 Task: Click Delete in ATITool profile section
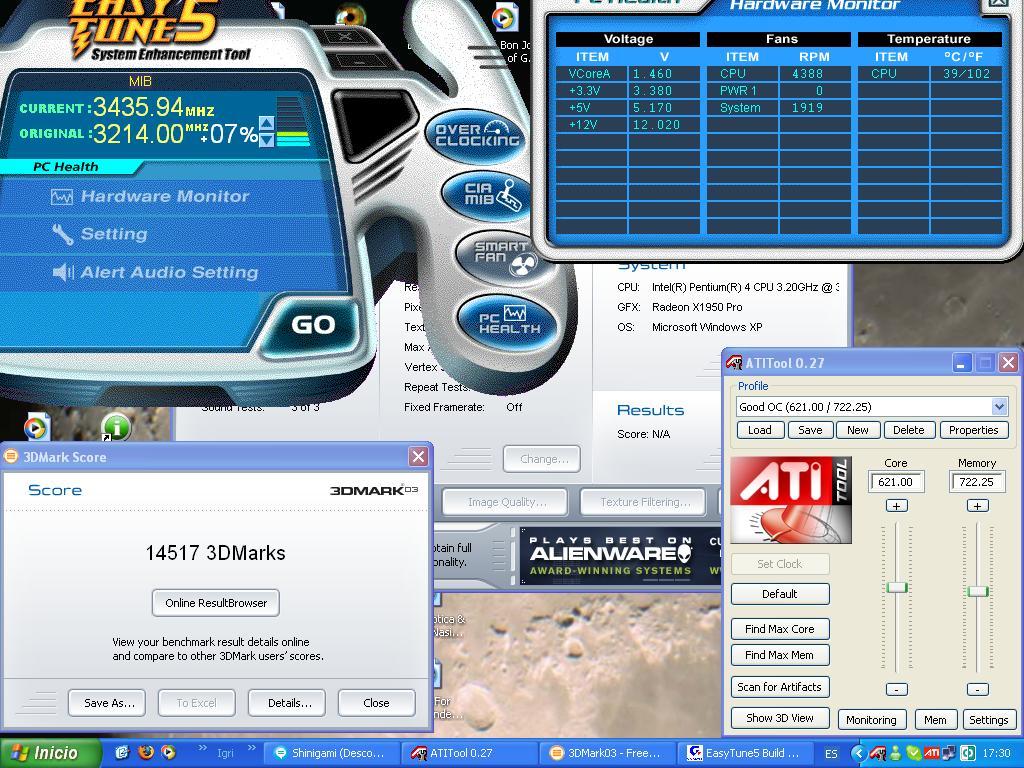(x=908, y=430)
